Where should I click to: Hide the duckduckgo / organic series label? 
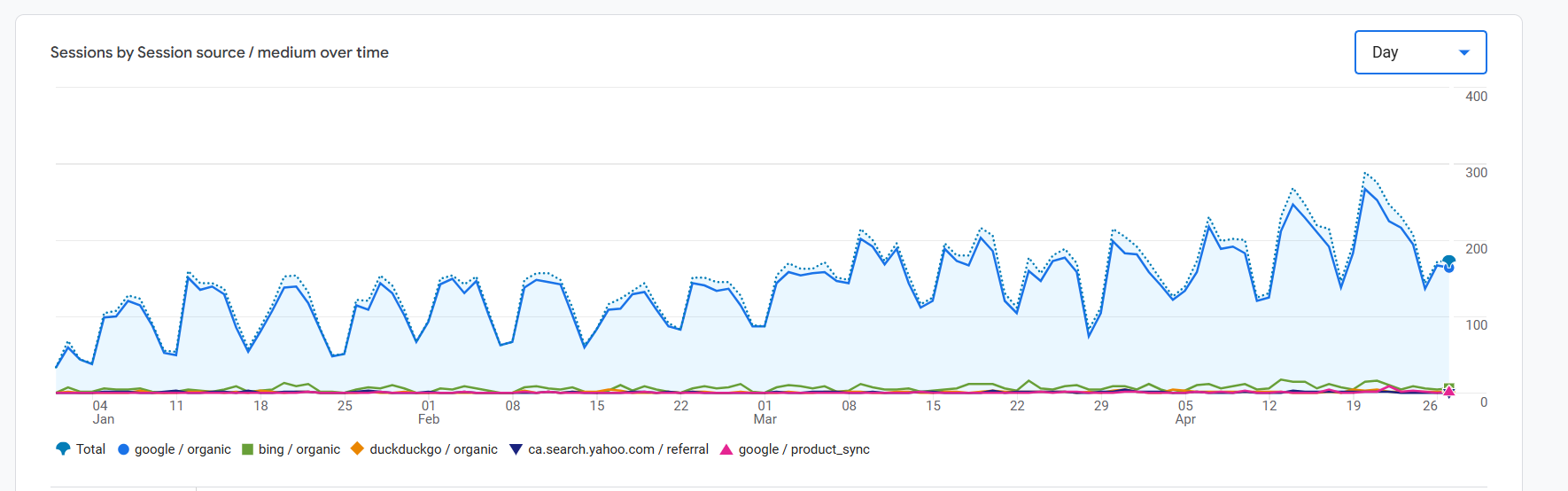[433, 449]
